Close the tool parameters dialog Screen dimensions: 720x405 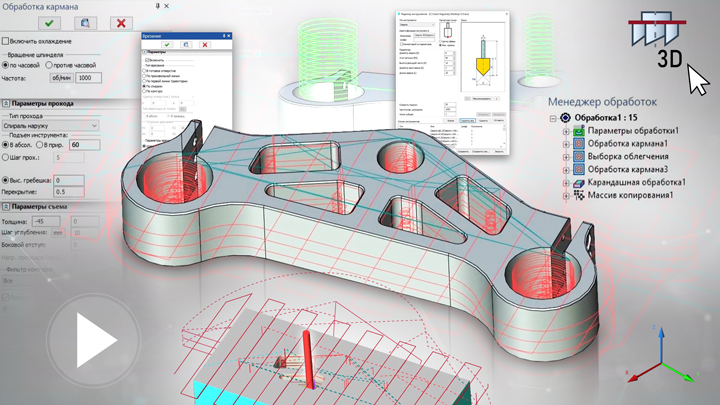click(506, 14)
